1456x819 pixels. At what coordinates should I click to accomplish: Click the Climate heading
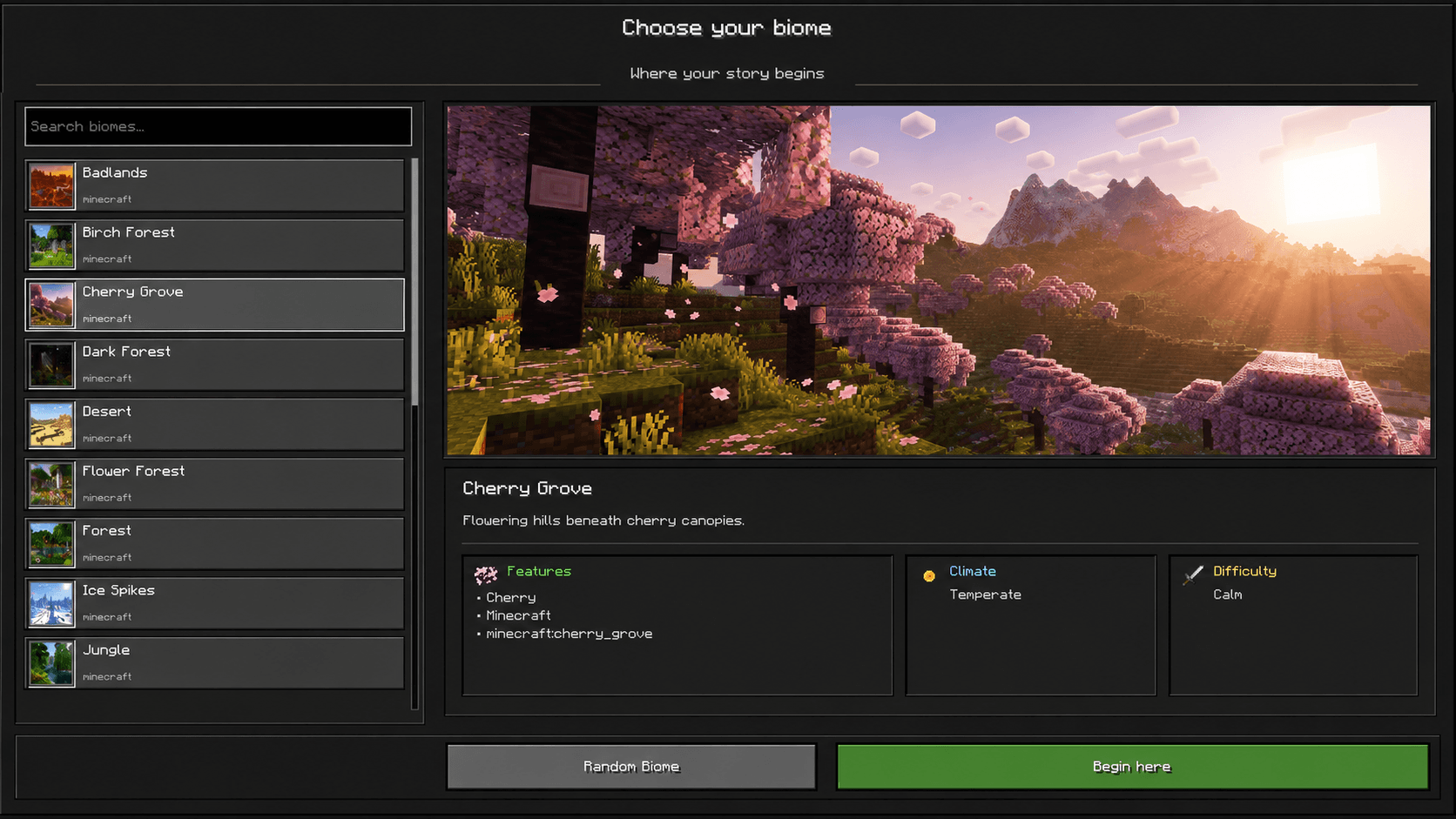[x=973, y=571]
